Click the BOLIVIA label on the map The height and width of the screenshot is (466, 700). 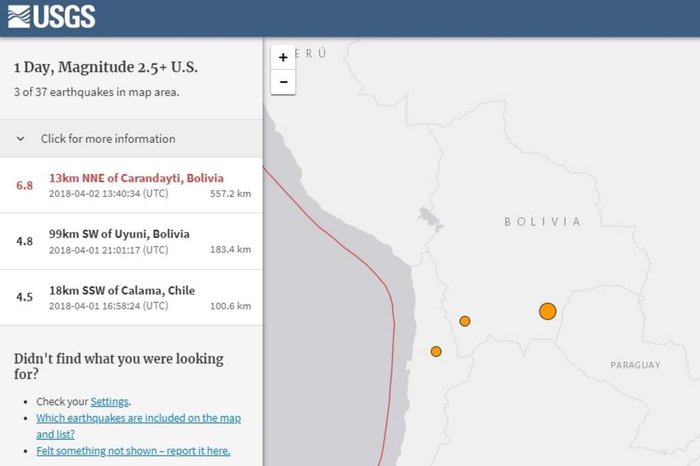coord(542,222)
